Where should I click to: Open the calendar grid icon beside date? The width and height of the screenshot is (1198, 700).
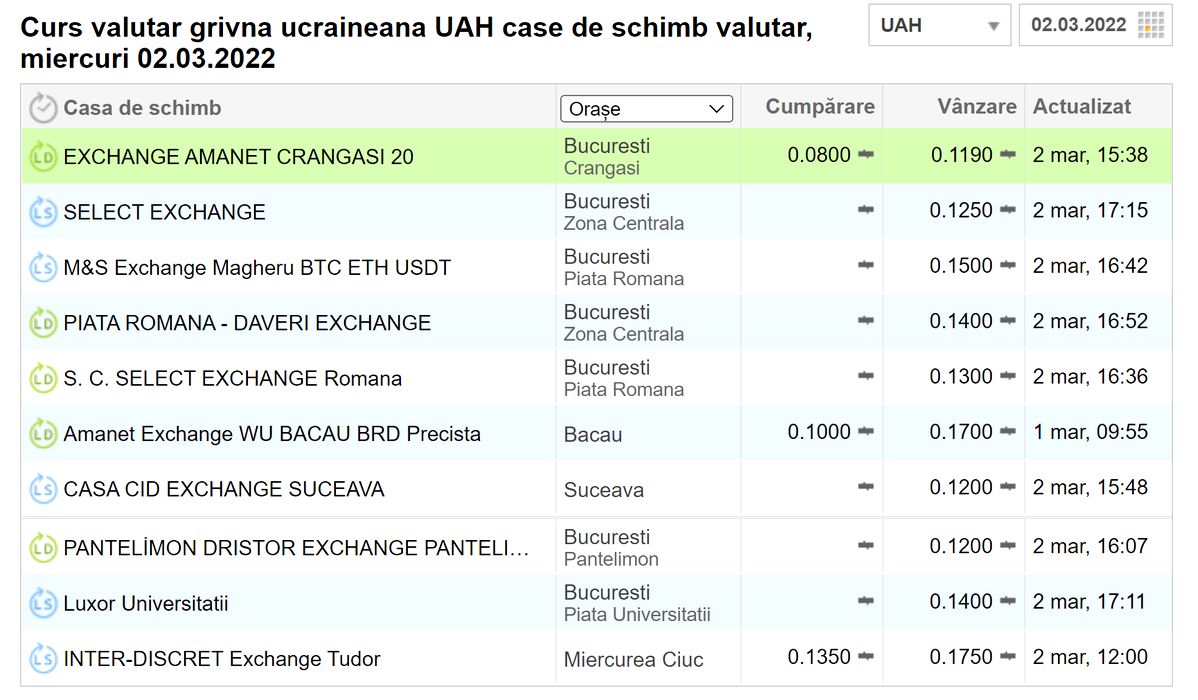1151,25
